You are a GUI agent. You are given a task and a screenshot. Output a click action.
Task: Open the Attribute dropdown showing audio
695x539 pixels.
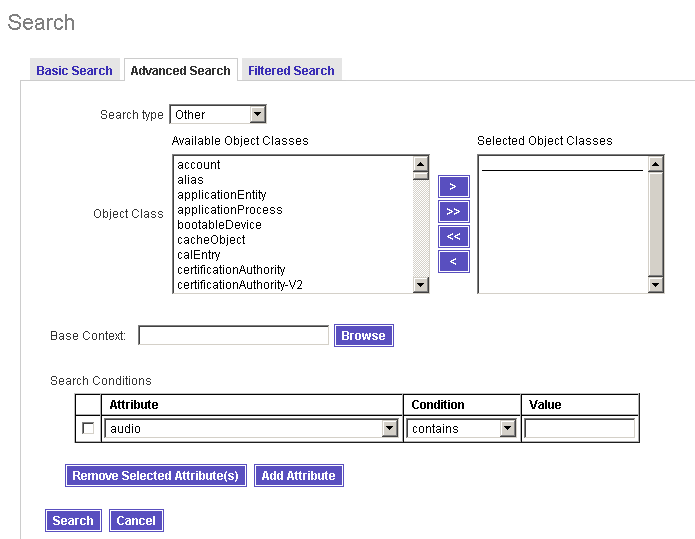(251, 429)
